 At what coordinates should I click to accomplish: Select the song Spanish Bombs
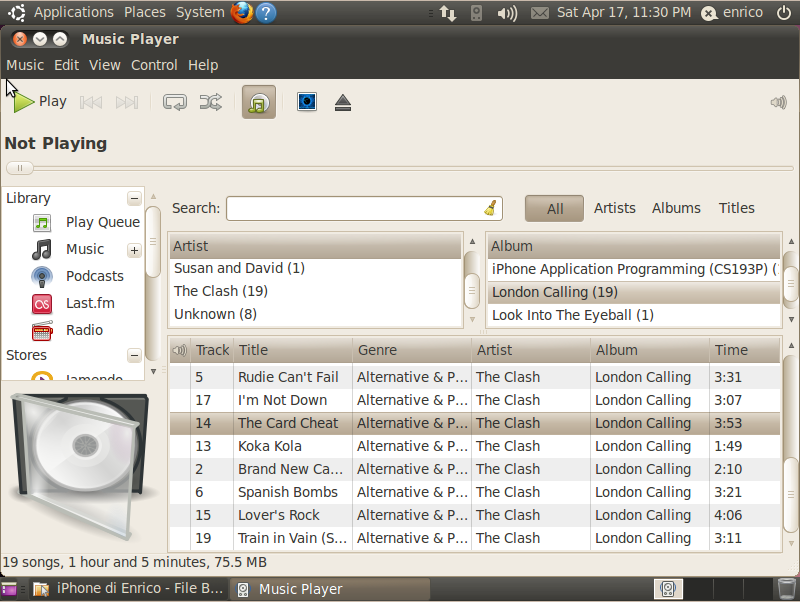coord(475,492)
